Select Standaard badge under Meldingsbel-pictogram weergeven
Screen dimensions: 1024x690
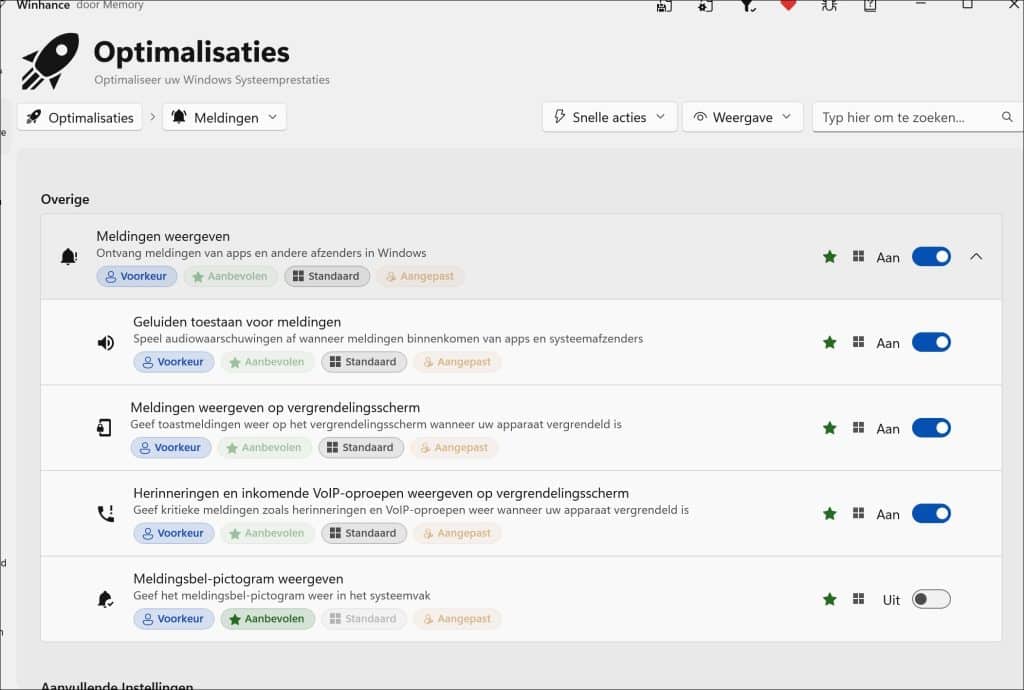click(364, 618)
